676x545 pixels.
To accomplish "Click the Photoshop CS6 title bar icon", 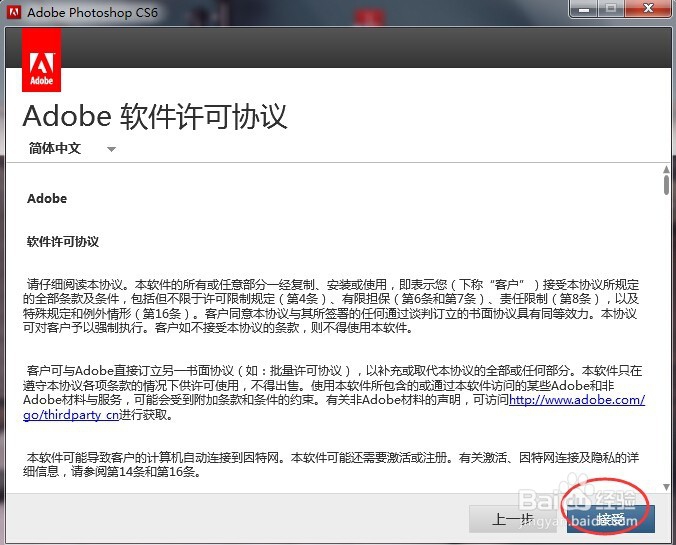I will click(14, 12).
